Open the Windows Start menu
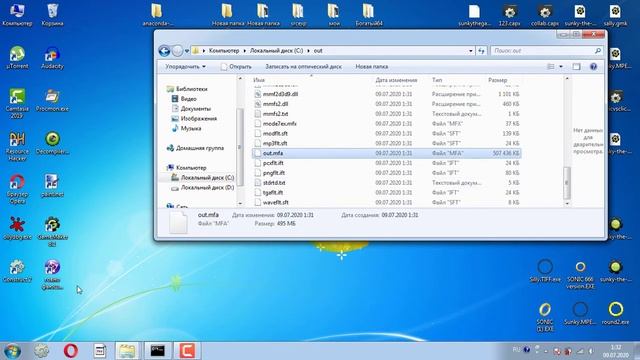Image resolution: width=640 pixels, height=360 pixels. click(12, 351)
